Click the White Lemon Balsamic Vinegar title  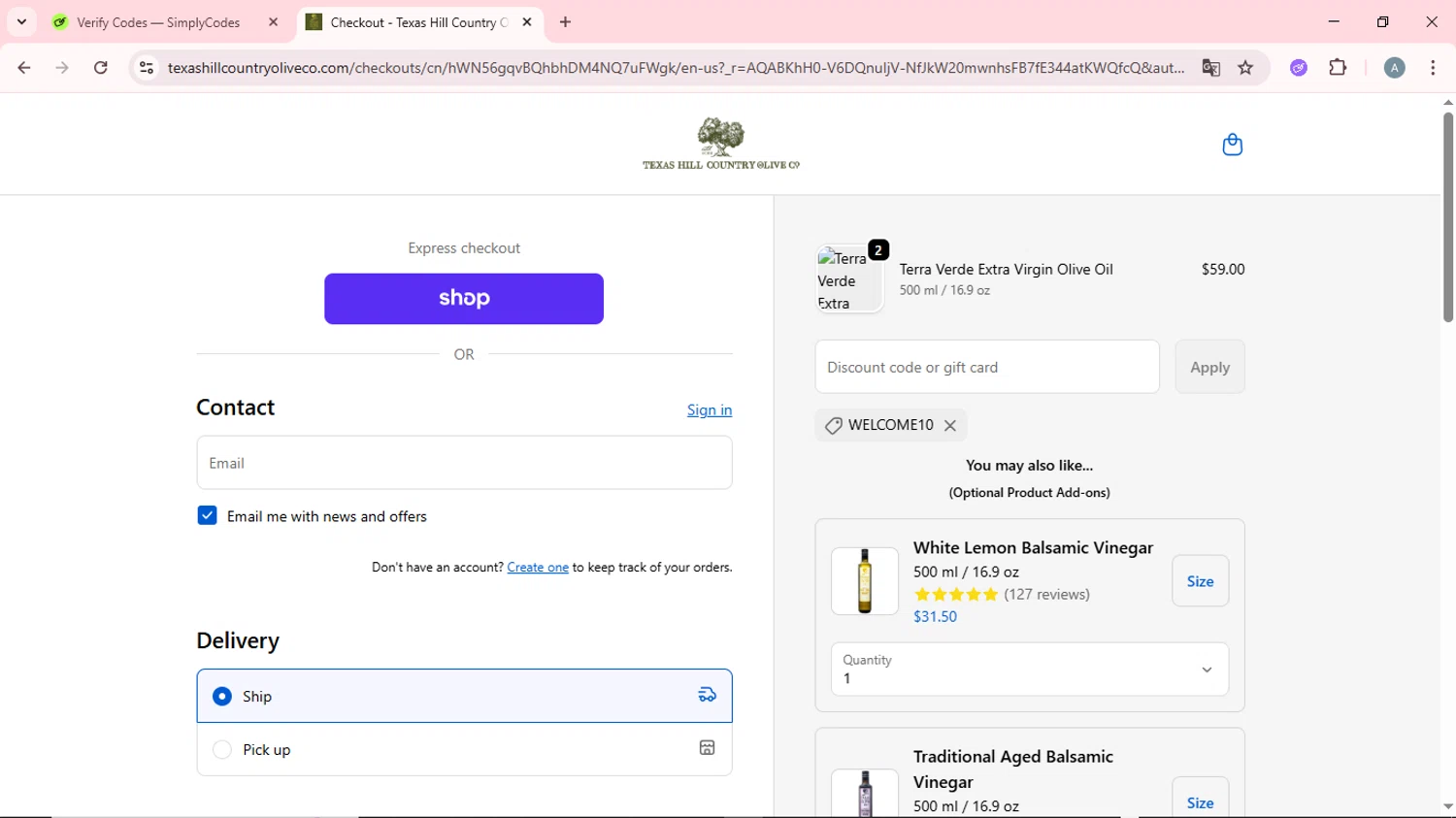1033,547
